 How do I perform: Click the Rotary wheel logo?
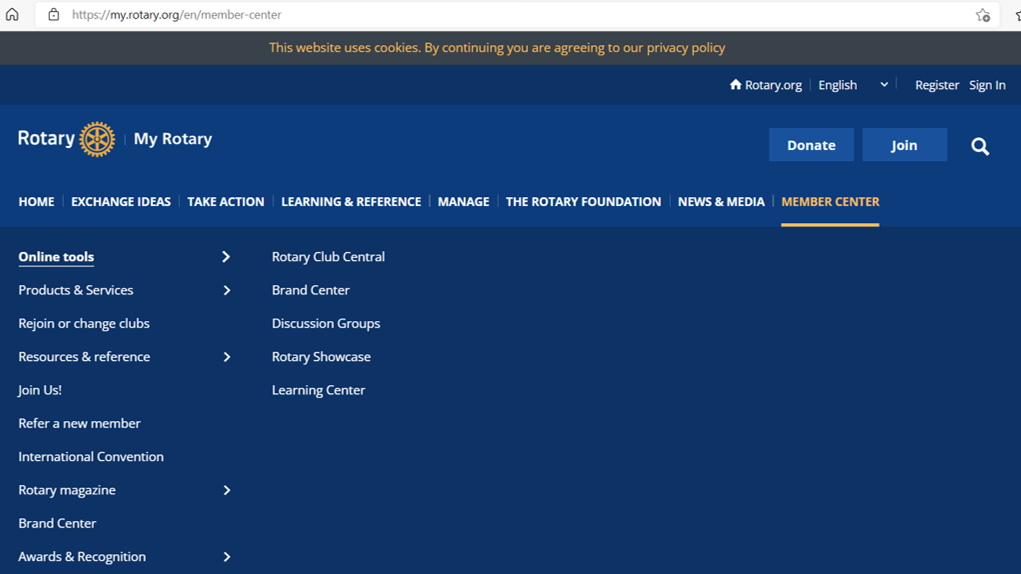[x=97, y=139]
